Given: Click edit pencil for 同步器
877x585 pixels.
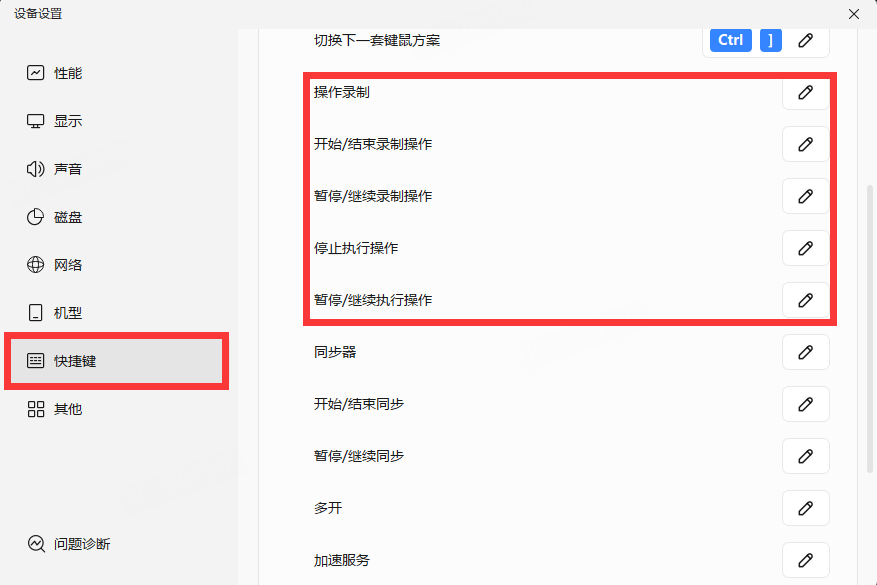Looking at the screenshot, I should 805,352.
